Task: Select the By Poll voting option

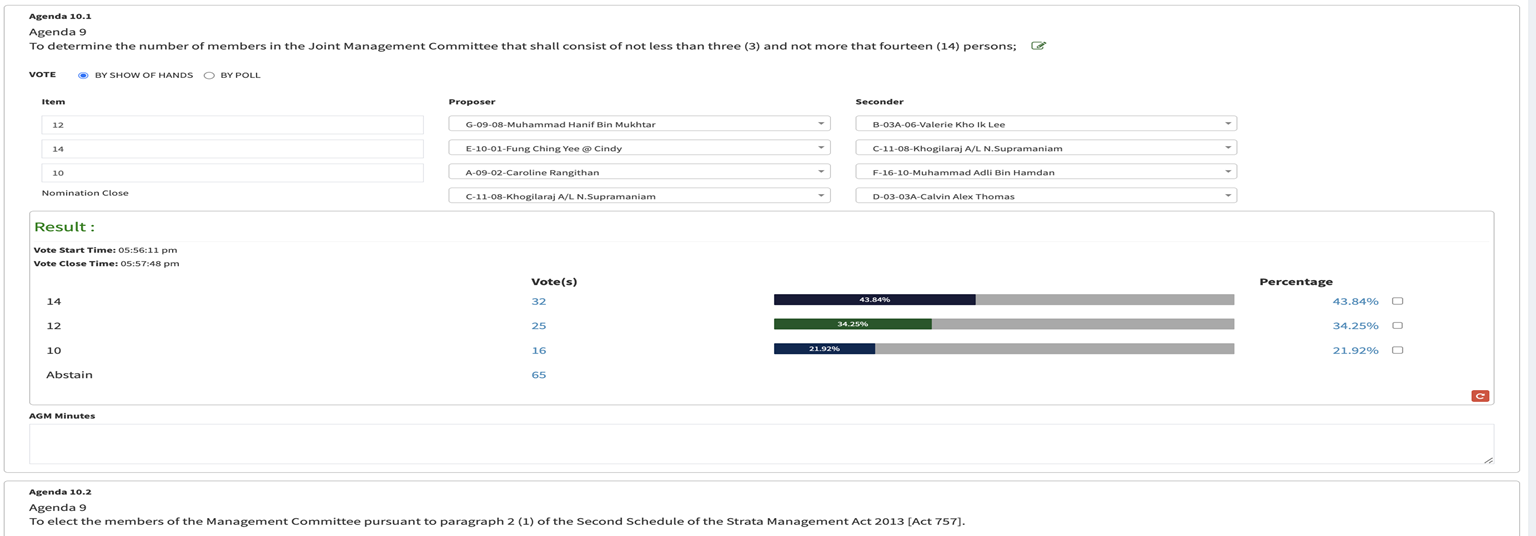Action: click(x=209, y=75)
